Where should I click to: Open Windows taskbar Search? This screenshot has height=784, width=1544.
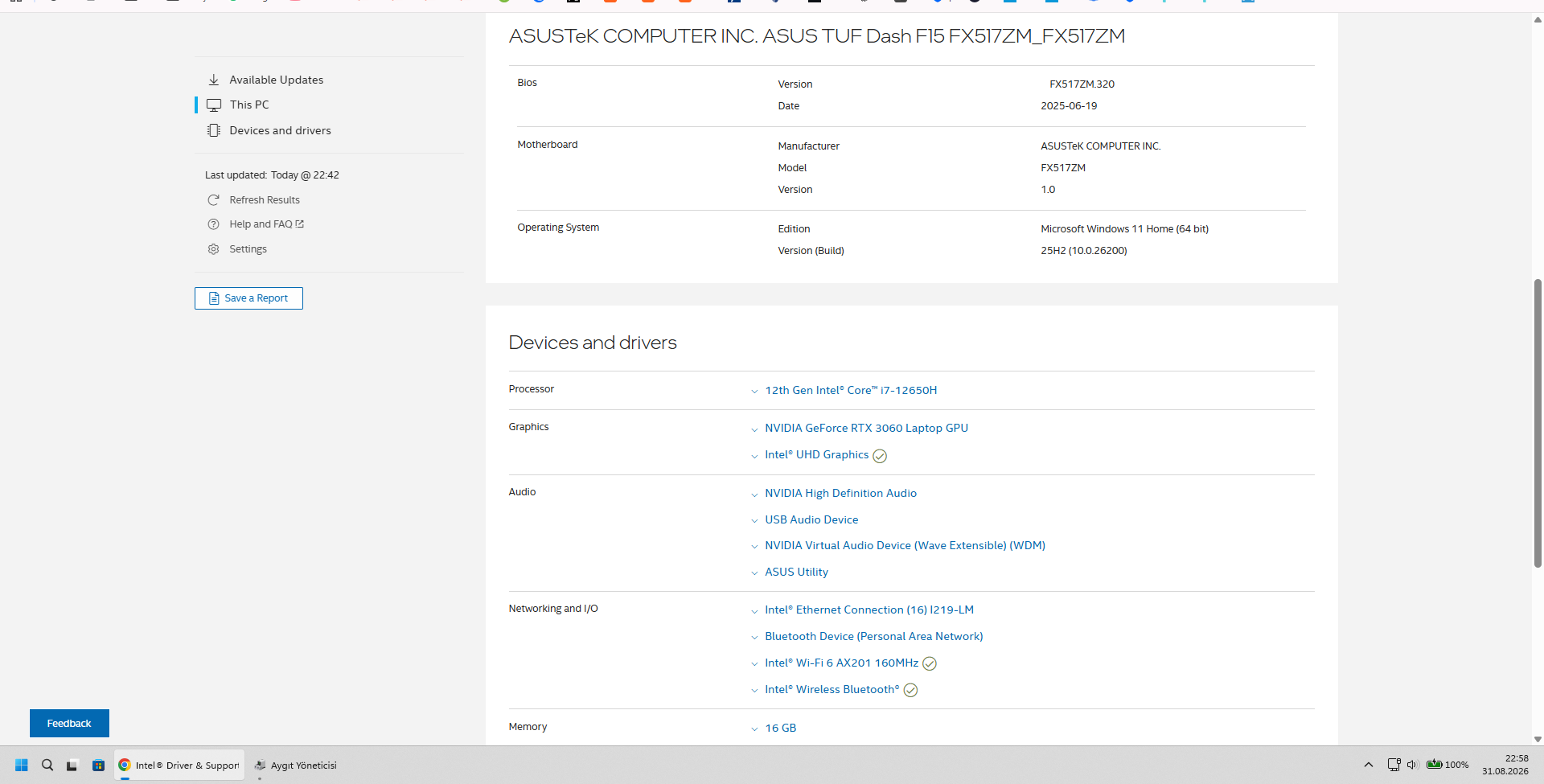pyautogui.click(x=47, y=766)
